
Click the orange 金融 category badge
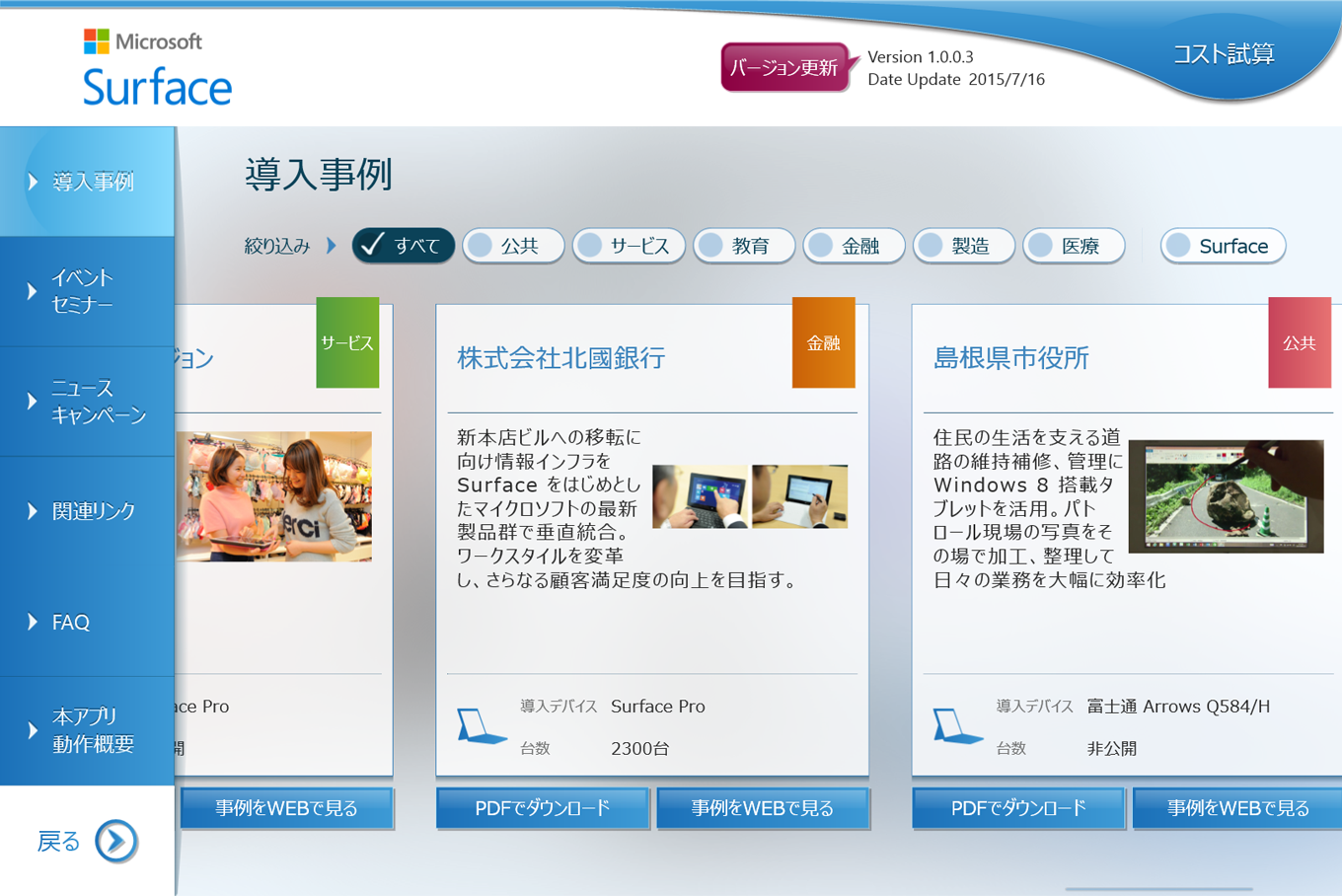coord(824,342)
